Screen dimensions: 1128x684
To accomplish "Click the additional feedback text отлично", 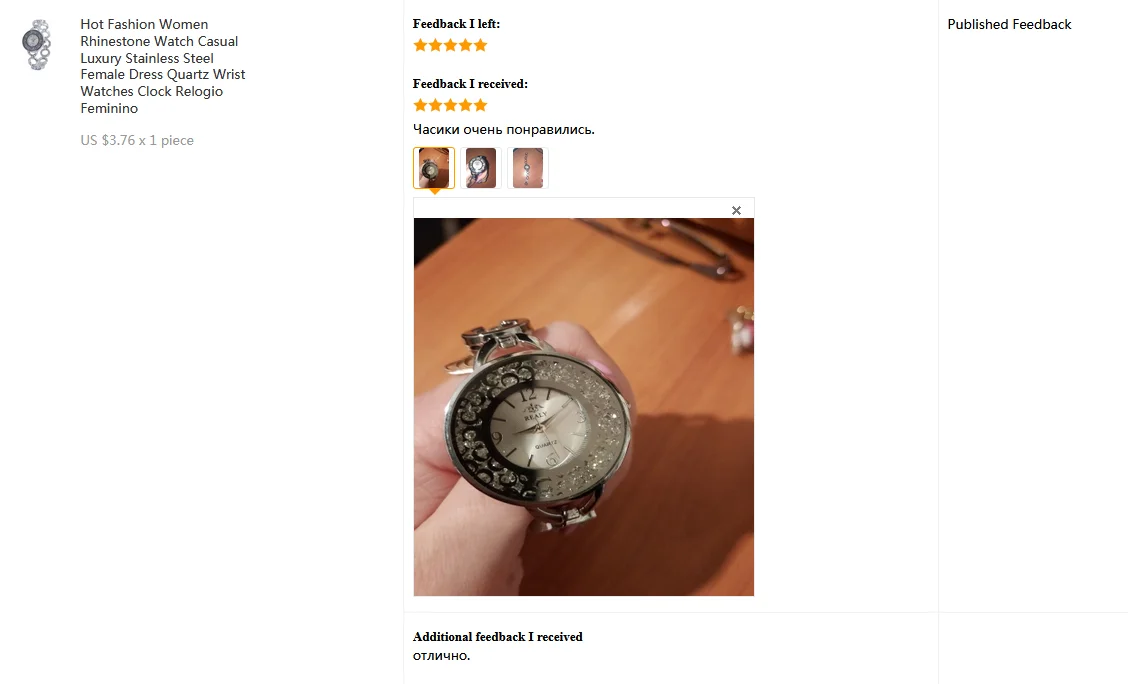I will coord(441,656).
